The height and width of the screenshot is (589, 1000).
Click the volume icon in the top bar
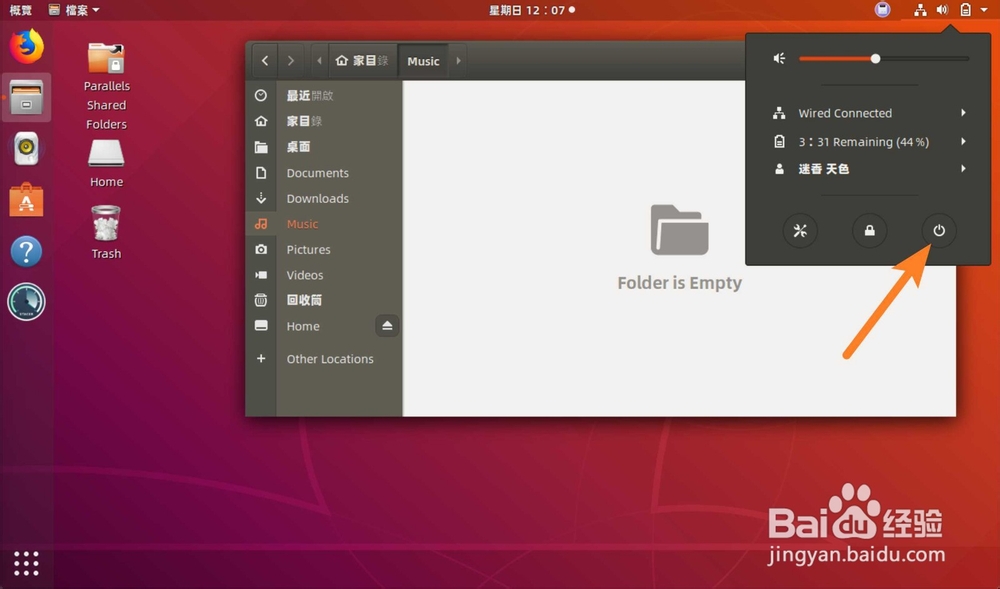[x=940, y=10]
